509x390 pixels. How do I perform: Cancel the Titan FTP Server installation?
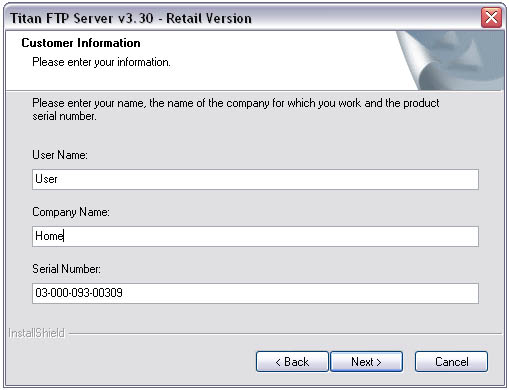pyautogui.click(x=451, y=362)
